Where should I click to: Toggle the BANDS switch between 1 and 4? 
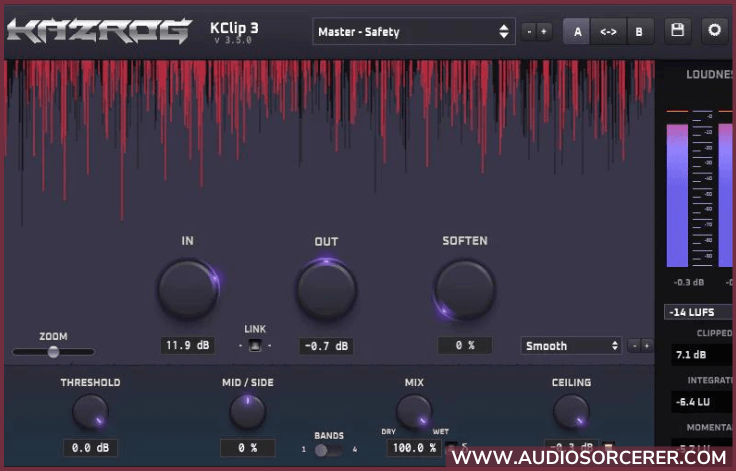point(328,450)
